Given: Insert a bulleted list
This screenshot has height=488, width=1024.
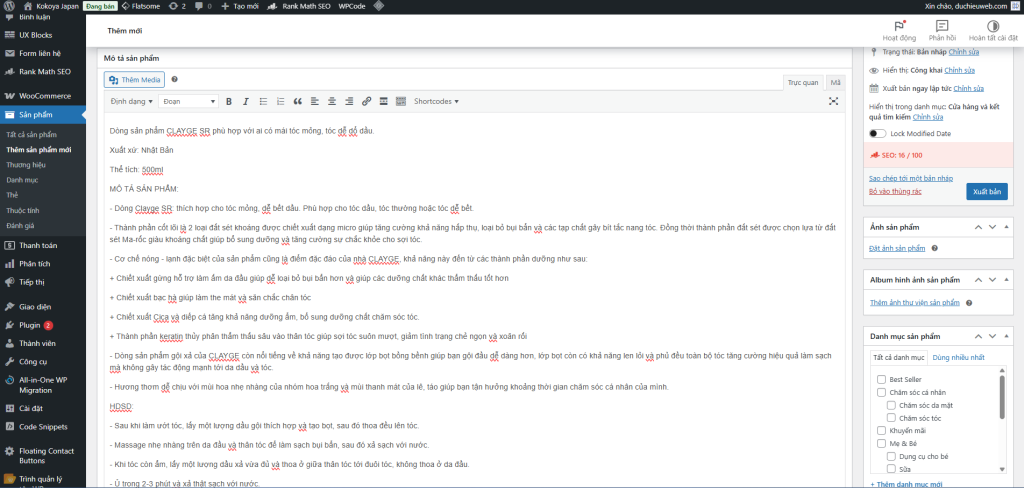Looking at the screenshot, I should 261,101.
